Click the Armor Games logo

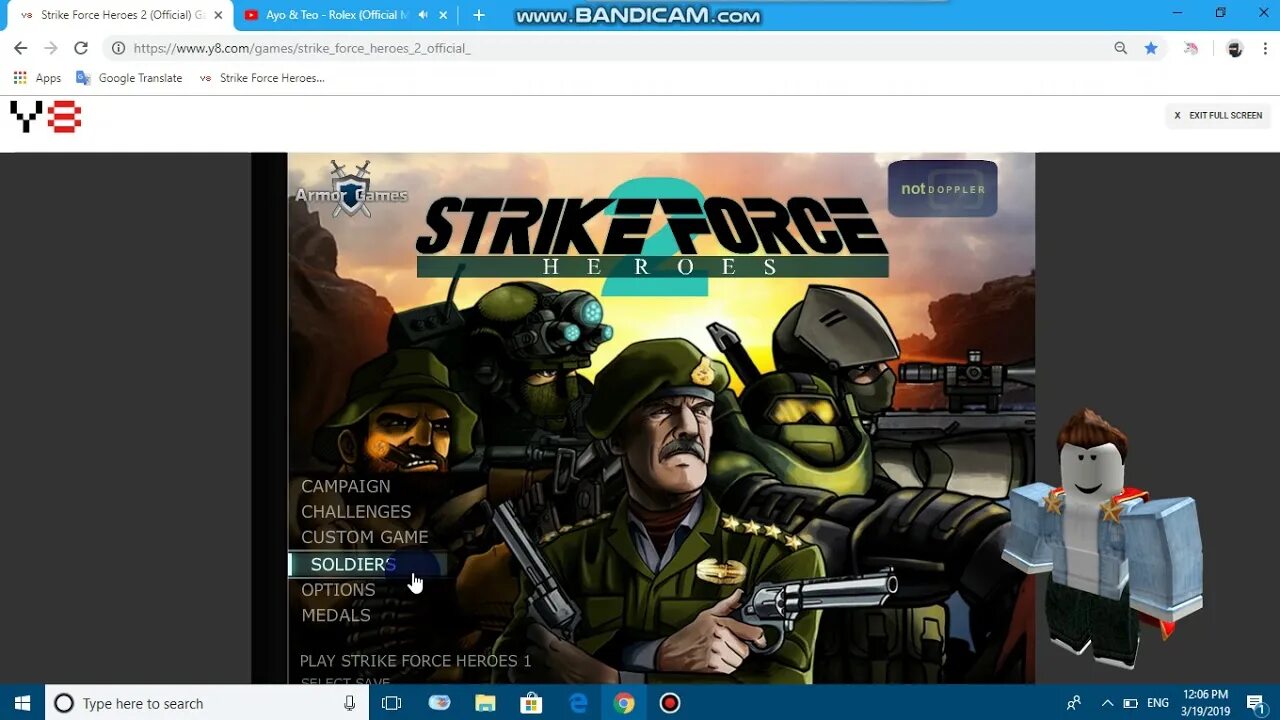point(351,188)
